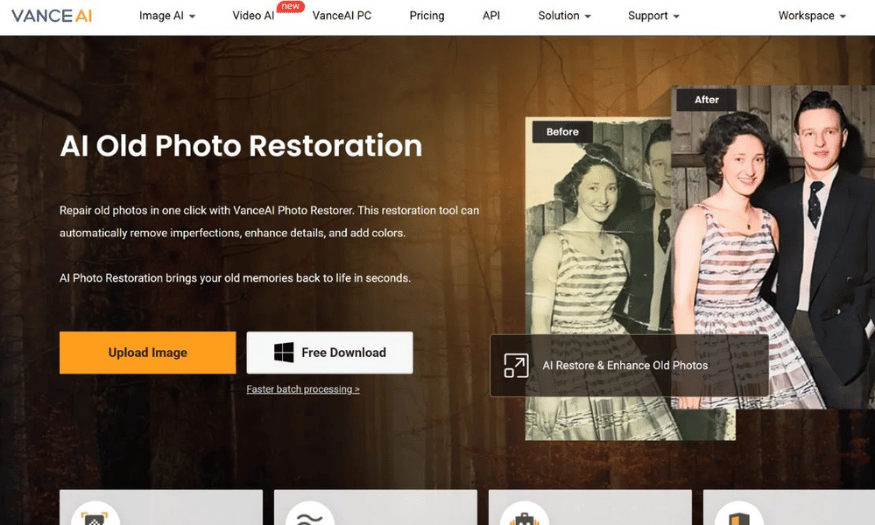Expand the Support dropdown
This screenshot has width=875, height=525.
[x=653, y=16]
